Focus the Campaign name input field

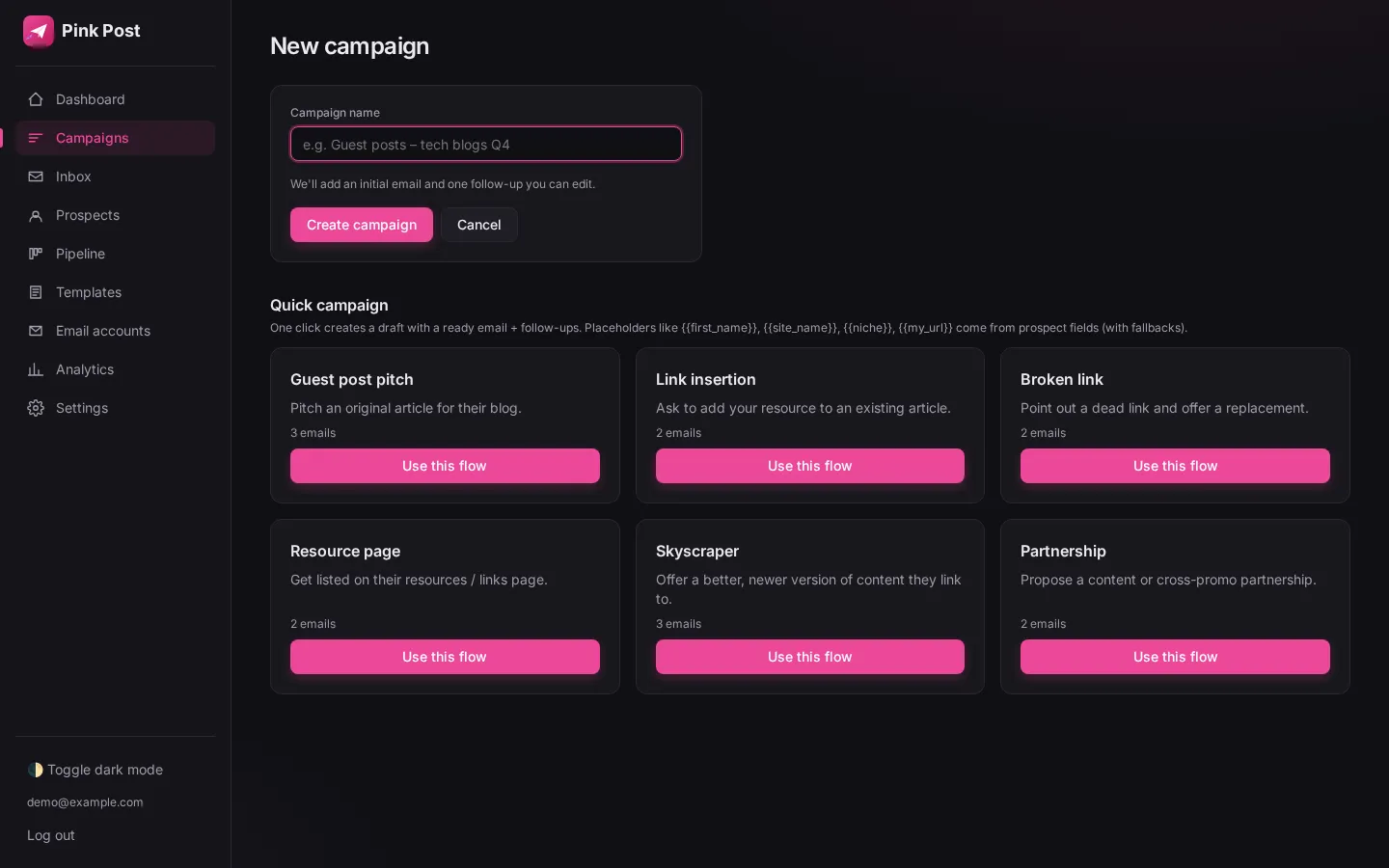click(x=486, y=145)
